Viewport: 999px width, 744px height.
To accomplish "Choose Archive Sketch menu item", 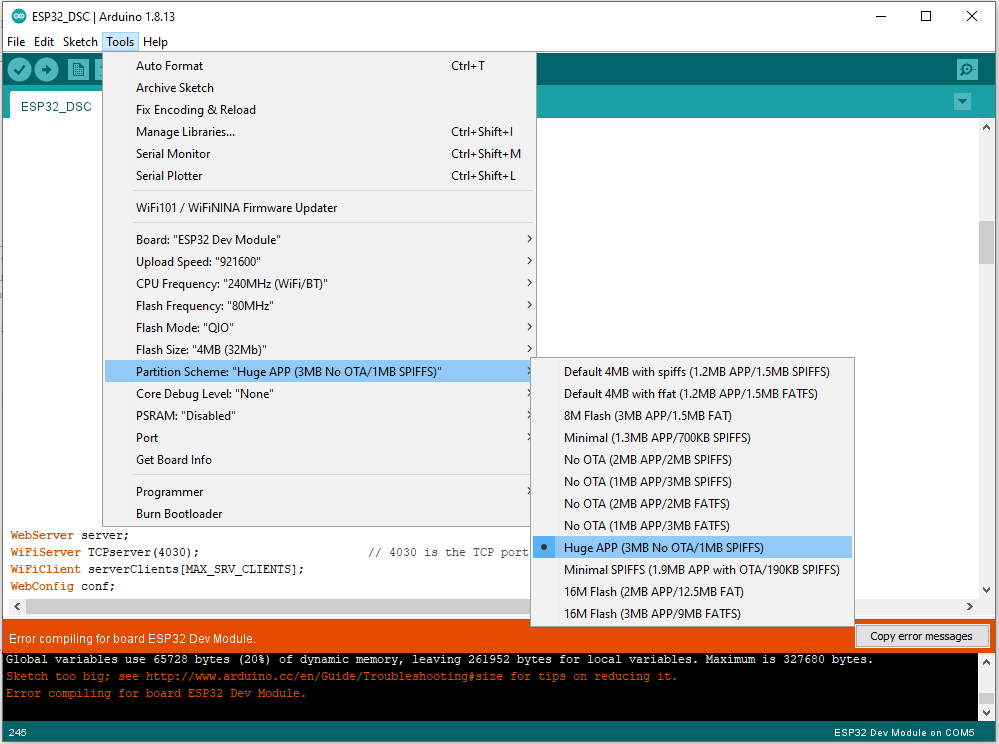I will pos(319,88).
